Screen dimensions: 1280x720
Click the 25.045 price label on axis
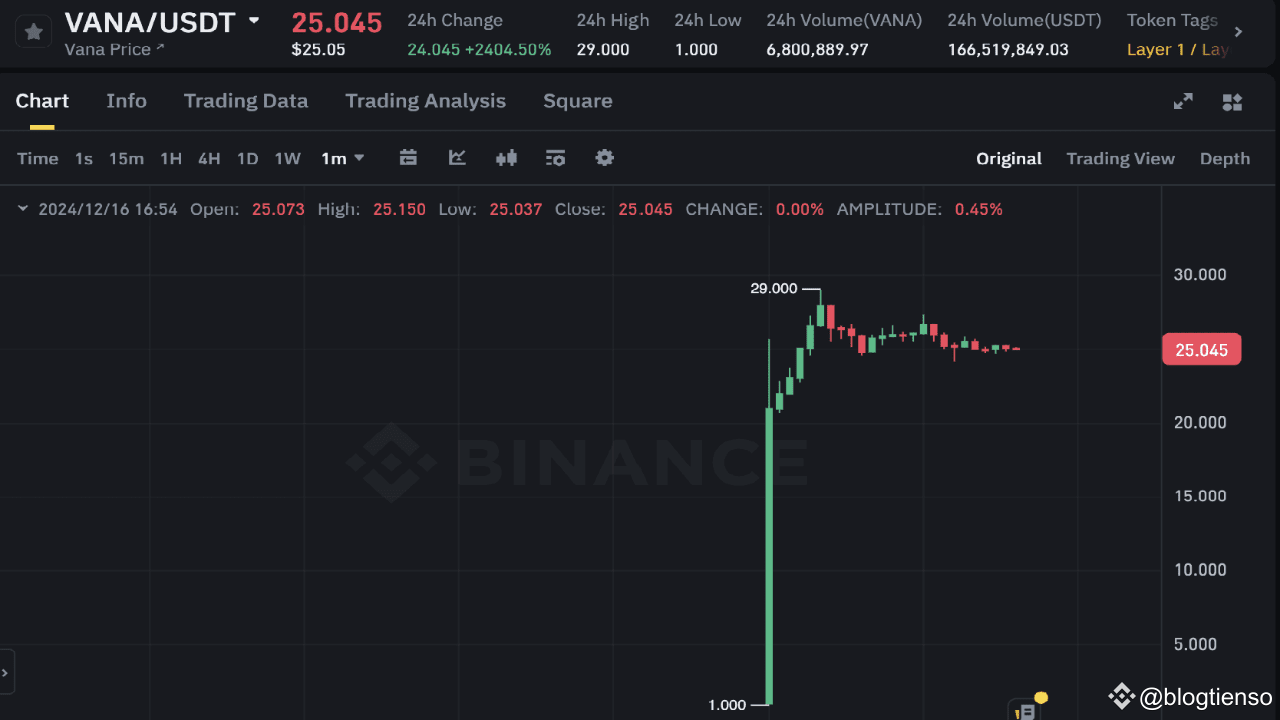click(1201, 348)
